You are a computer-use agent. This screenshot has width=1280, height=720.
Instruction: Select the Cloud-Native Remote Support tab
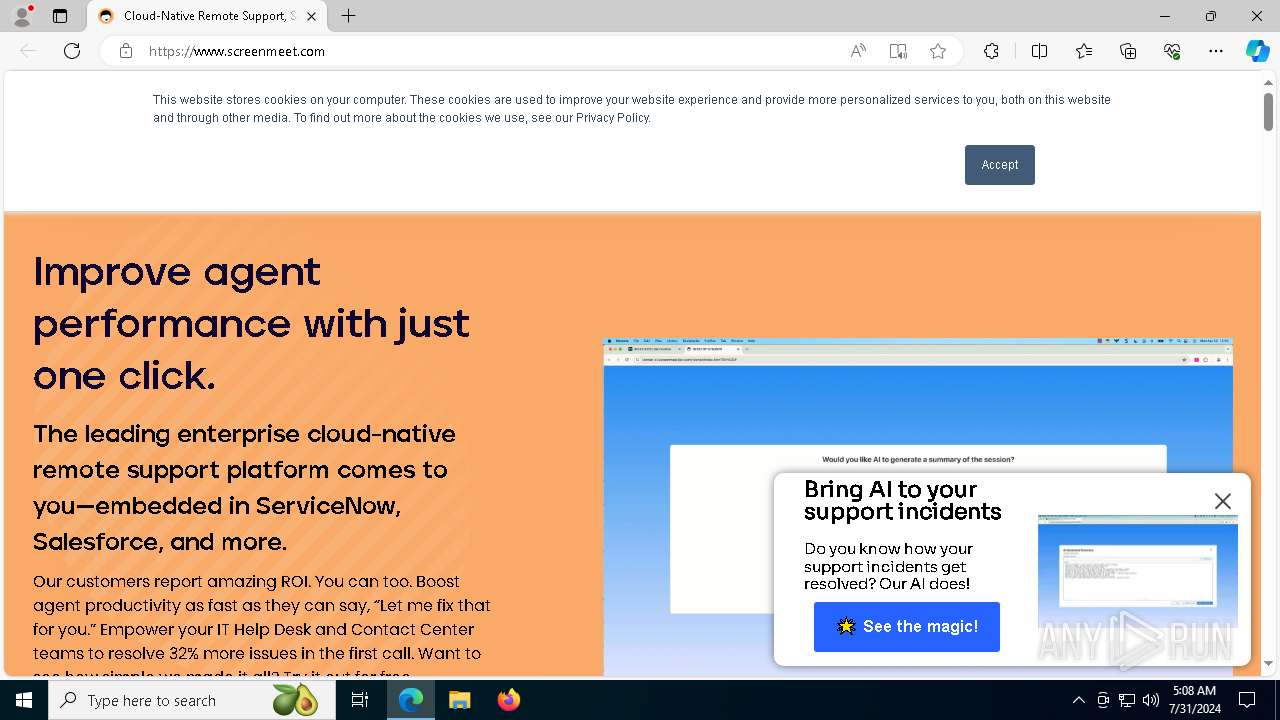tap(208, 16)
